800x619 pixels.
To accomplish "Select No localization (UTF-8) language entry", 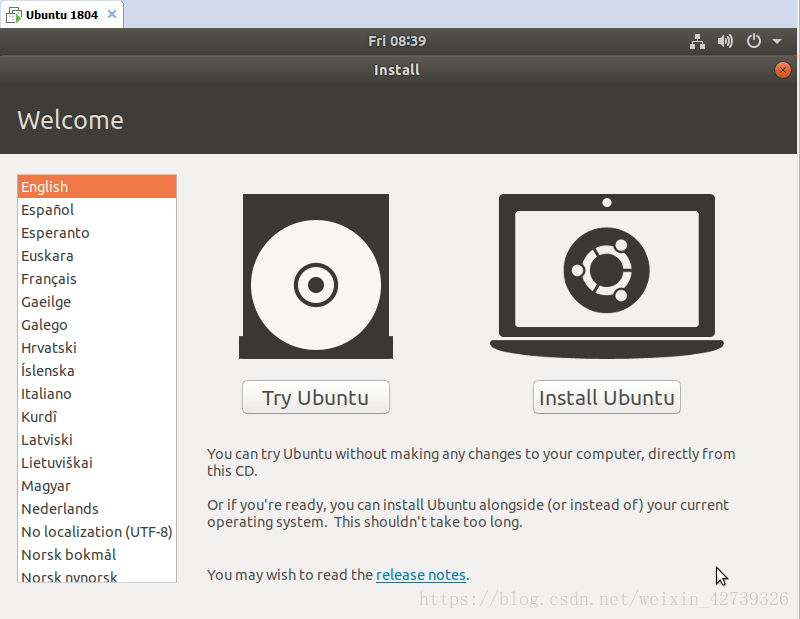I will (x=97, y=532).
